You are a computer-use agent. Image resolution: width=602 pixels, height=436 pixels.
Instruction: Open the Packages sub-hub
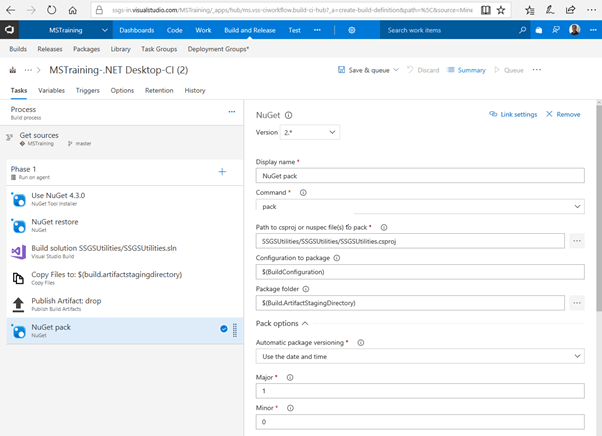tap(86, 49)
